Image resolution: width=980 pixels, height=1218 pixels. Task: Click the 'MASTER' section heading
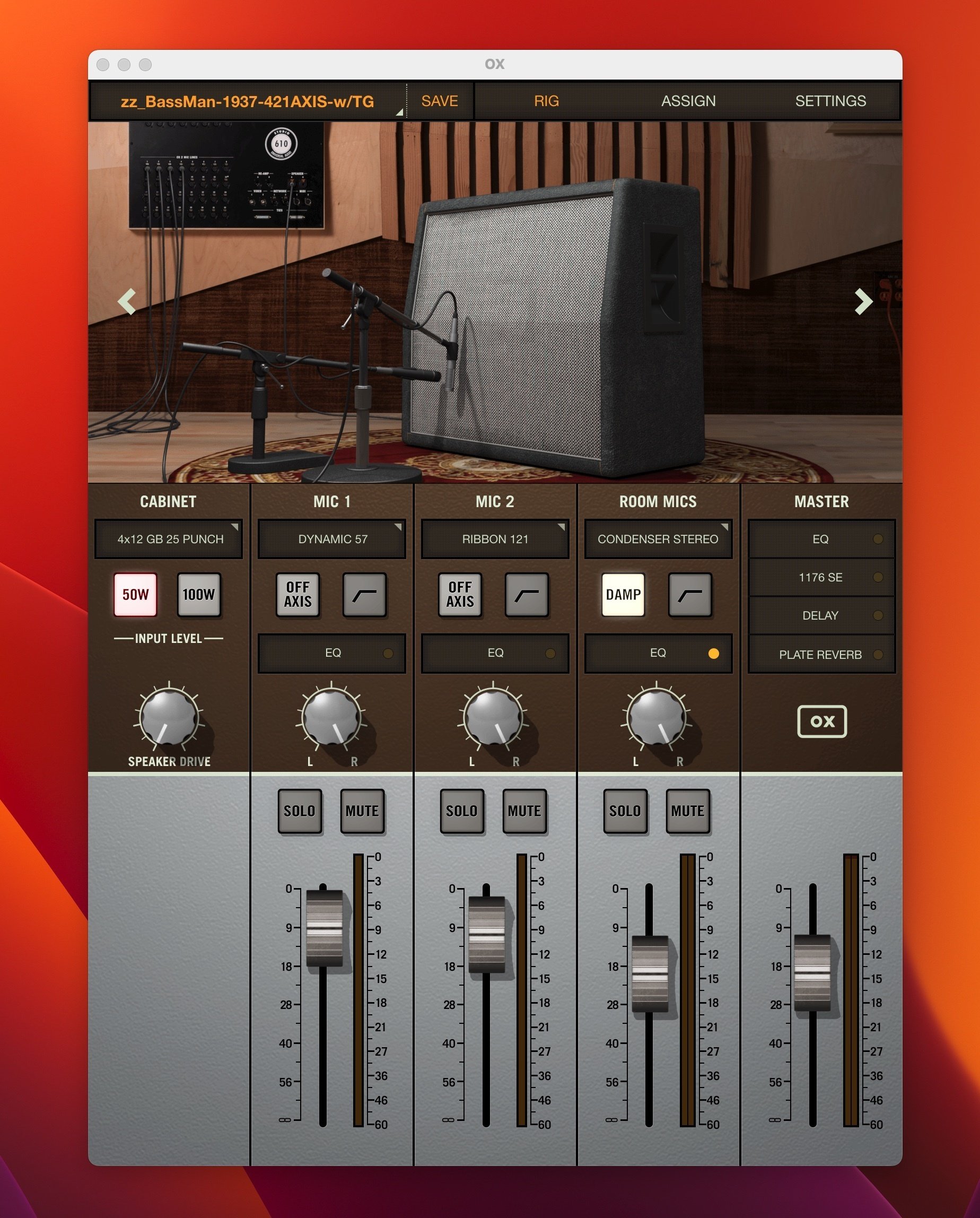(821, 502)
